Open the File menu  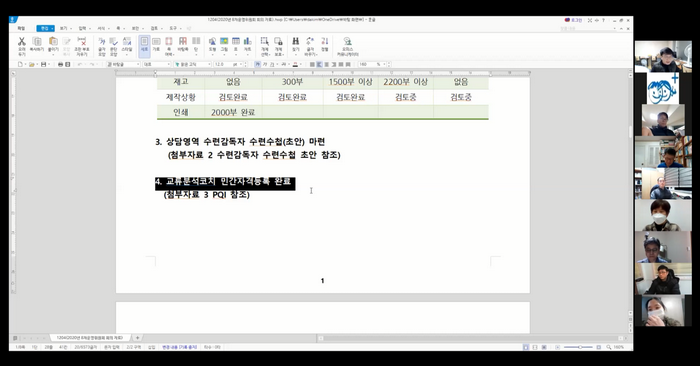pos(21,28)
